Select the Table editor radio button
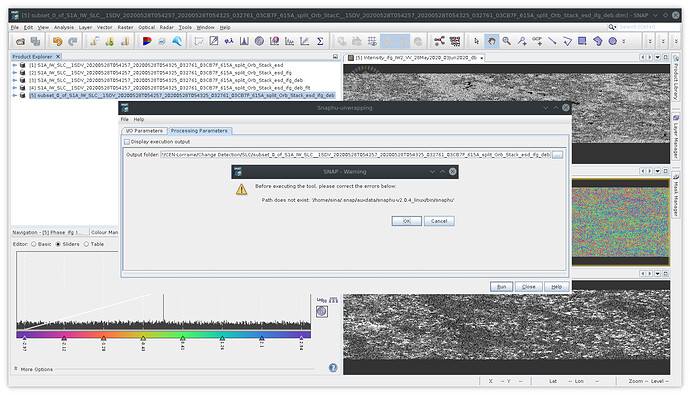 point(86,244)
